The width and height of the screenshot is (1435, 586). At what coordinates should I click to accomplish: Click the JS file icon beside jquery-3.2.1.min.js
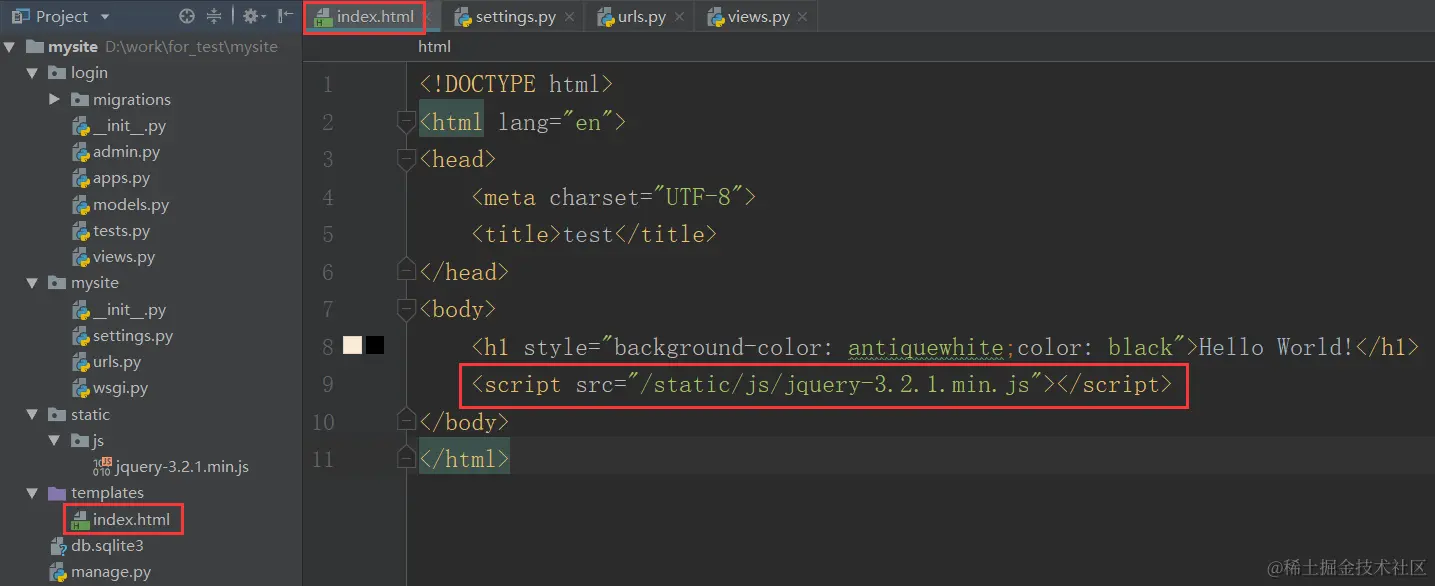[x=102, y=466]
